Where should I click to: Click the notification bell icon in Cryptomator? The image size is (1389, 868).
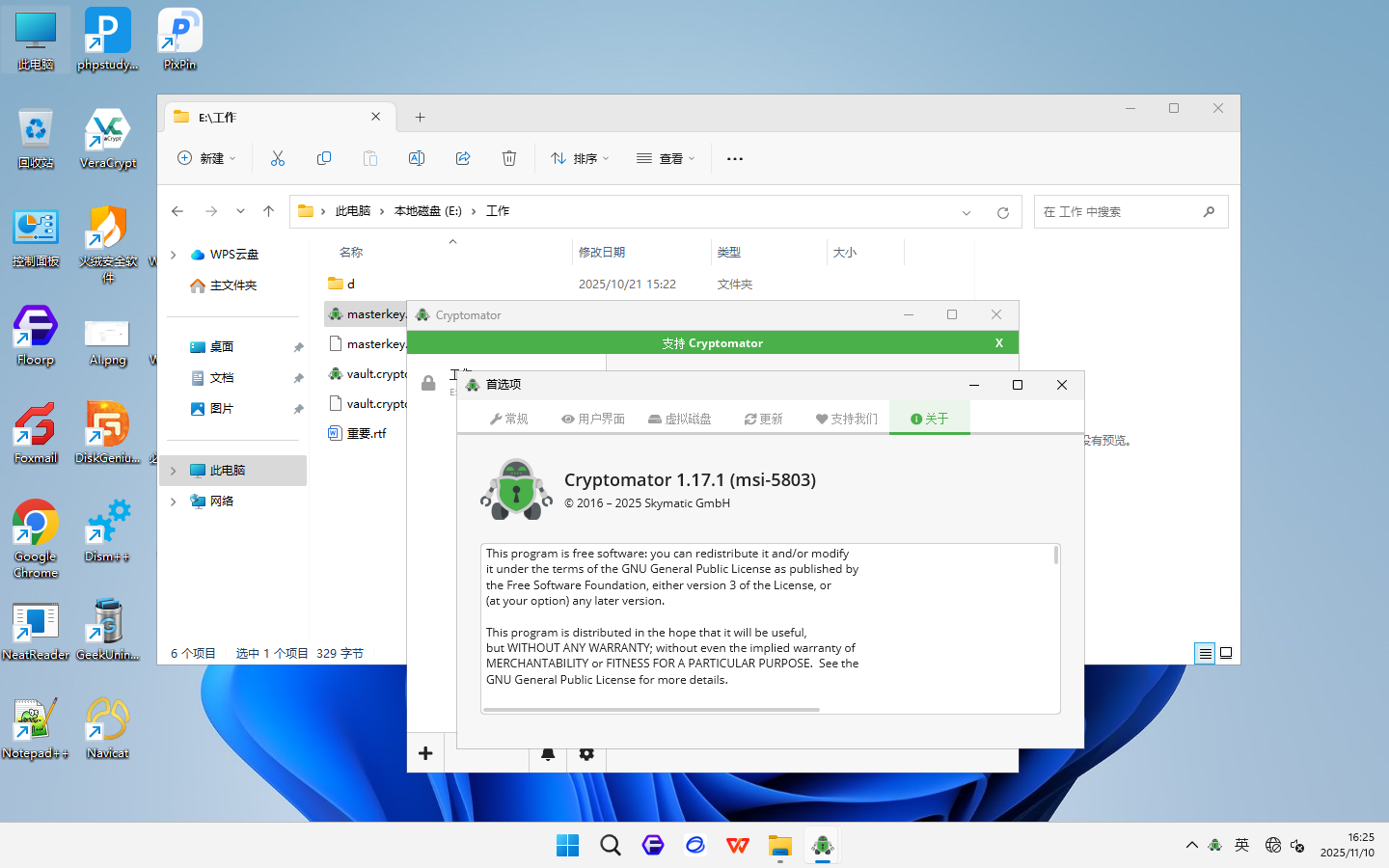[x=548, y=754]
